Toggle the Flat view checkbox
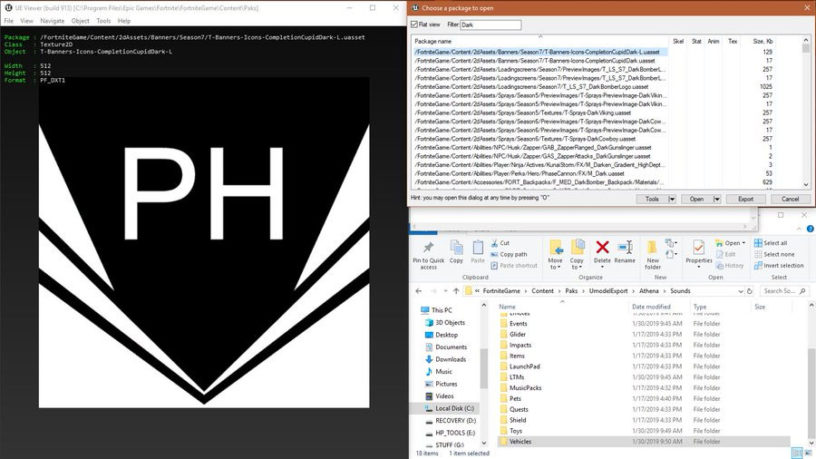 [414, 24]
